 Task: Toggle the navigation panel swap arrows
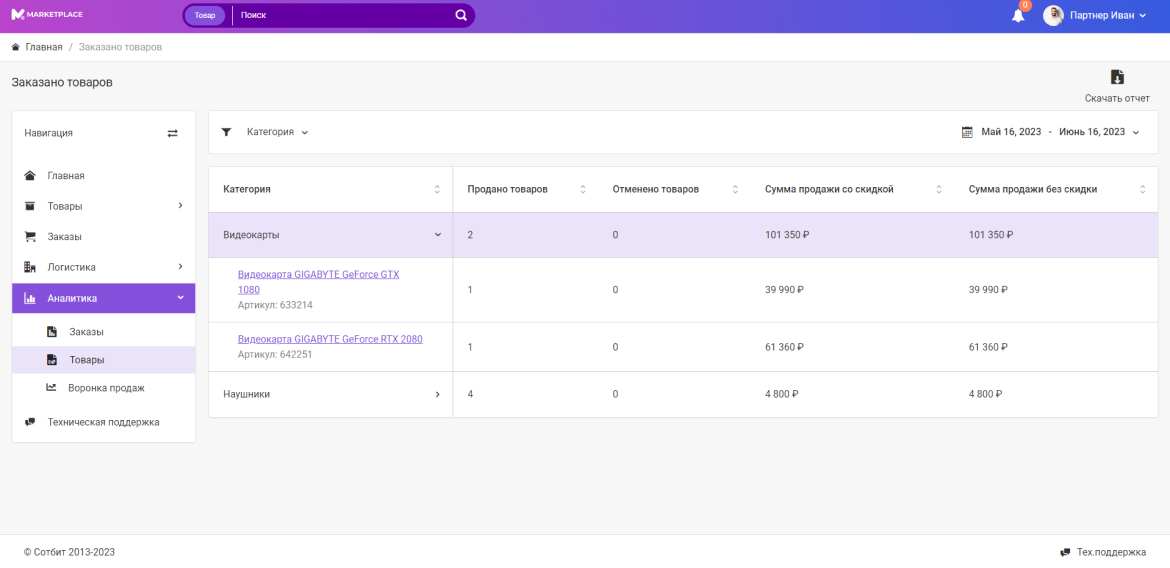[x=172, y=133]
